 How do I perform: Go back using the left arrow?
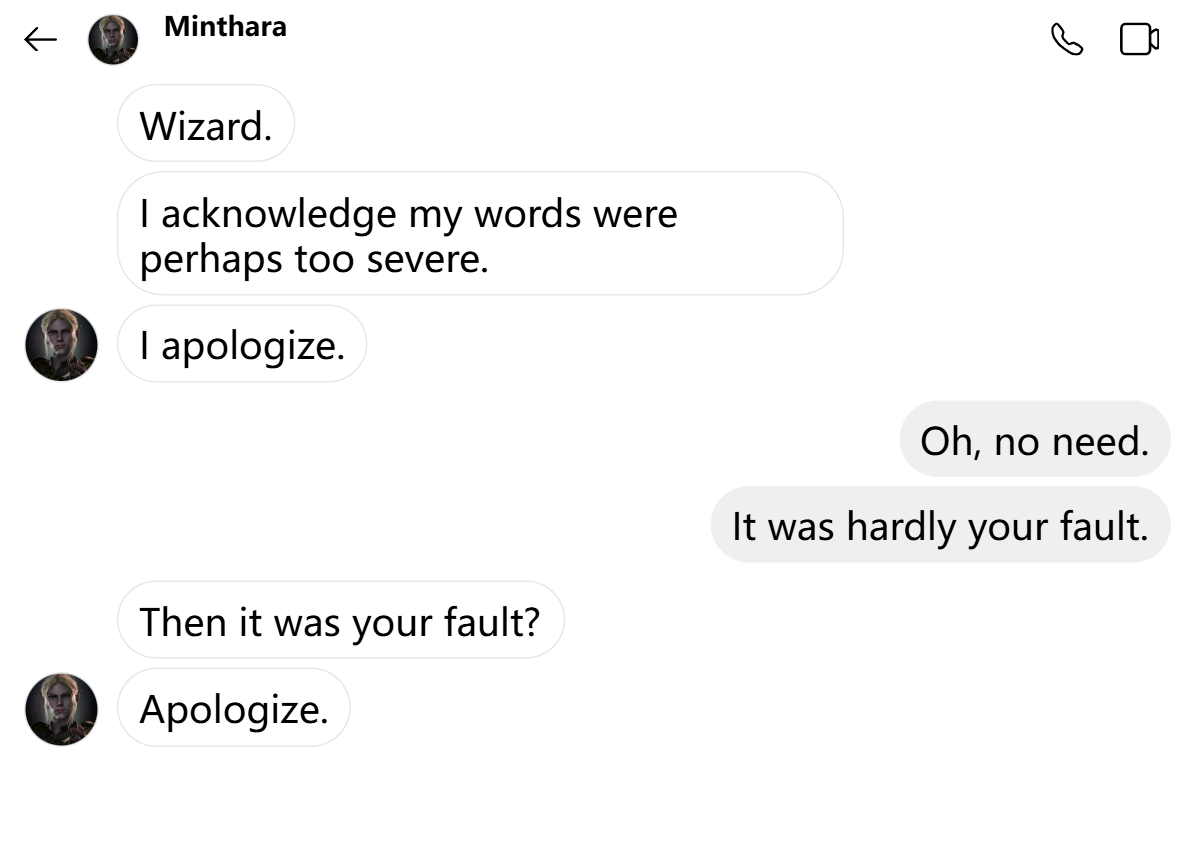[x=40, y=40]
